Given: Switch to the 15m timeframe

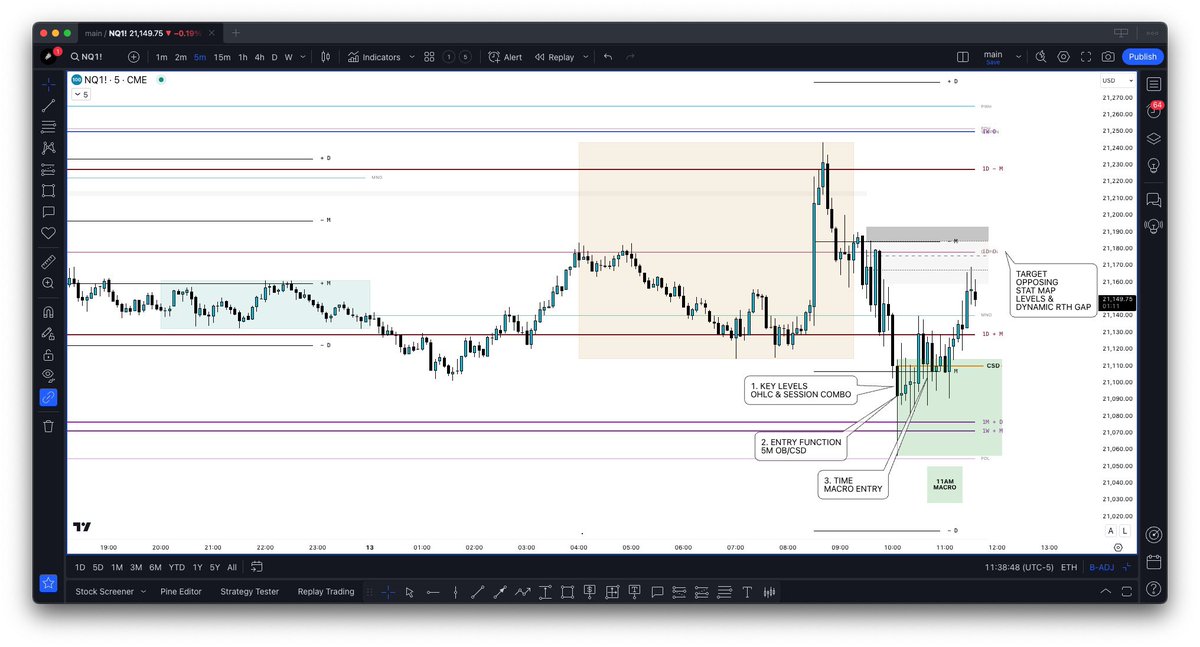Looking at the screenshot, I should pos(222,57).
